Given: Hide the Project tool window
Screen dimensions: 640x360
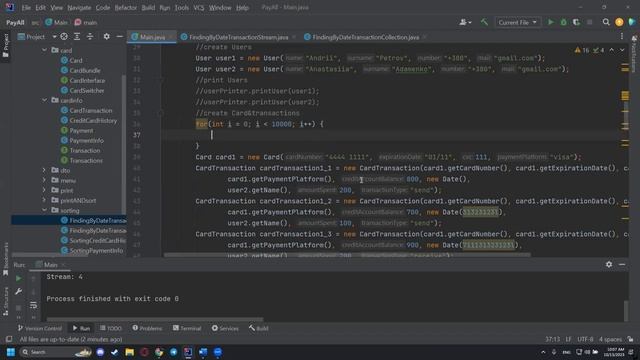Looking at the screenshot, I should point(120,37).
